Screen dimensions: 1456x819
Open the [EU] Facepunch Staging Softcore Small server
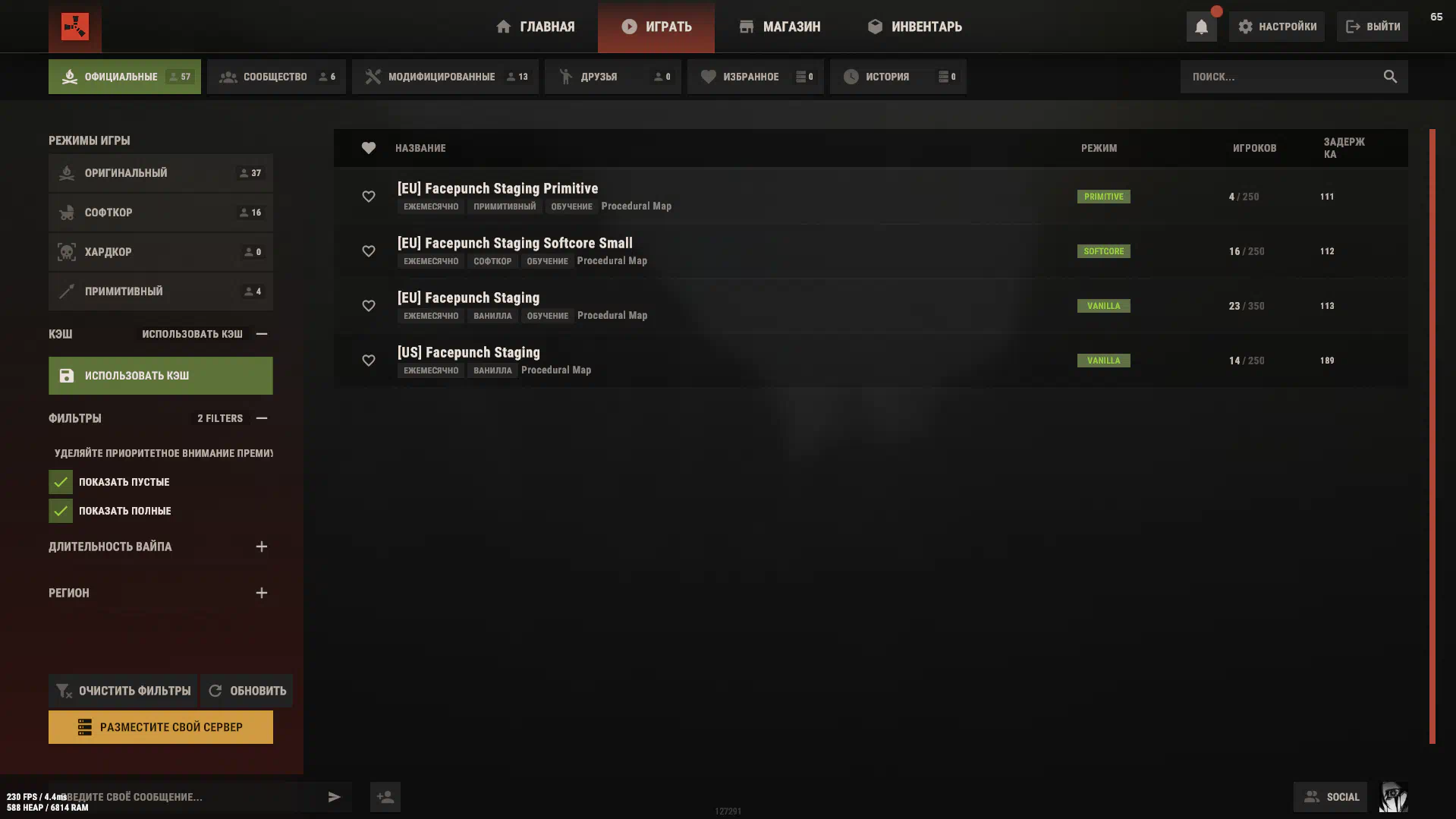[x=870, y=251]
